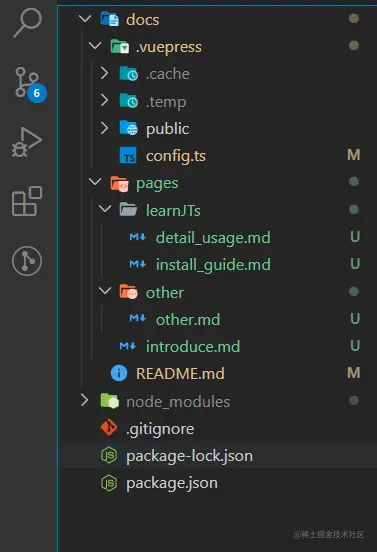Click the markdown icon of detail_usage.md
This screenshot has width=377, height=552.
coord(138,237)
